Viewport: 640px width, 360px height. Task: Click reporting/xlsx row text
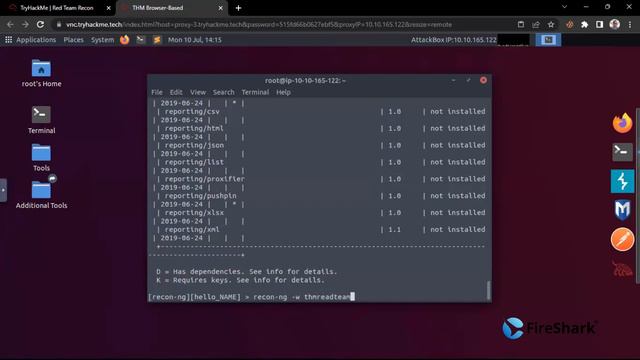(x=194, y=213)
